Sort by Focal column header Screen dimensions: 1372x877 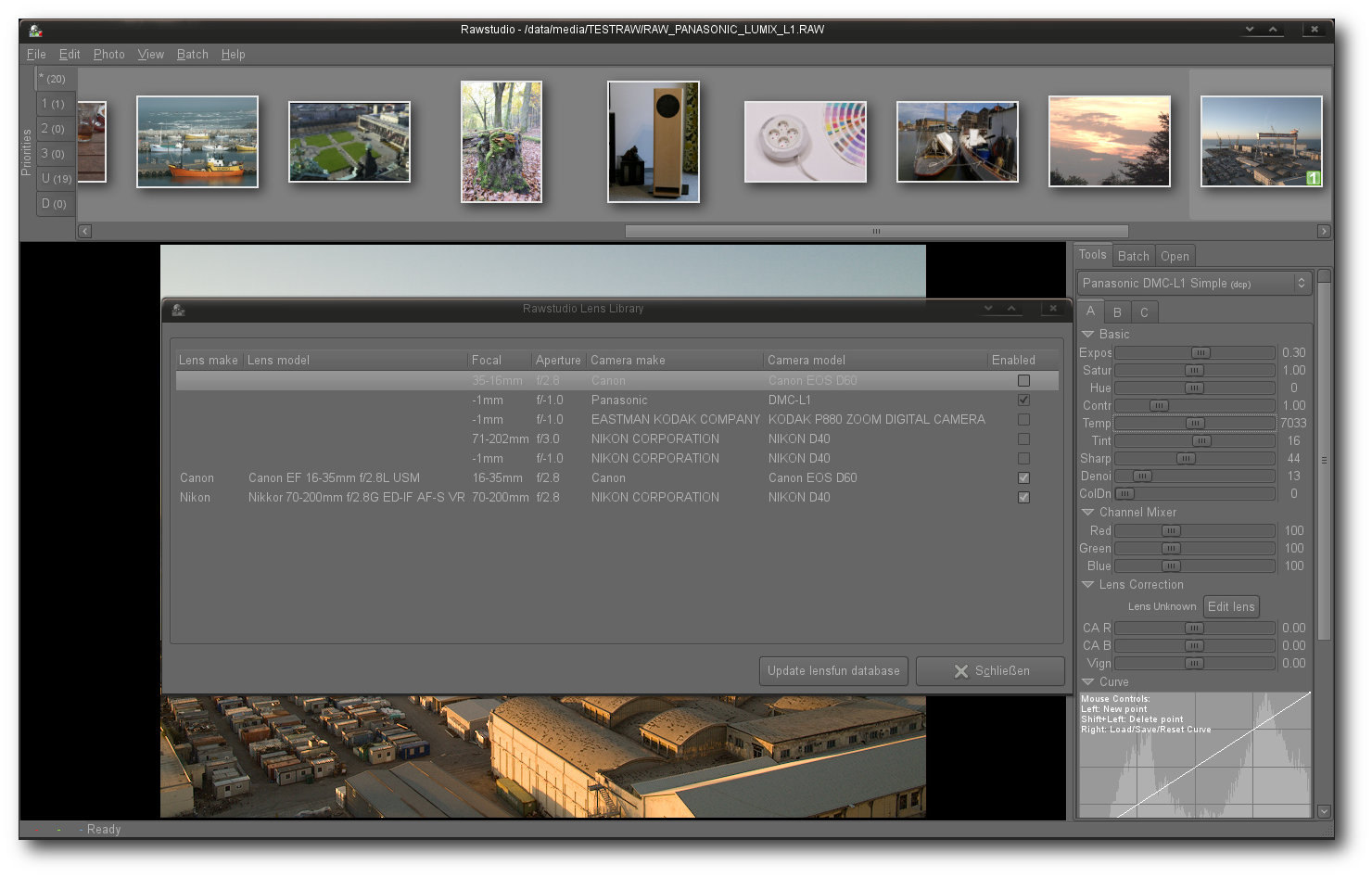500,360
